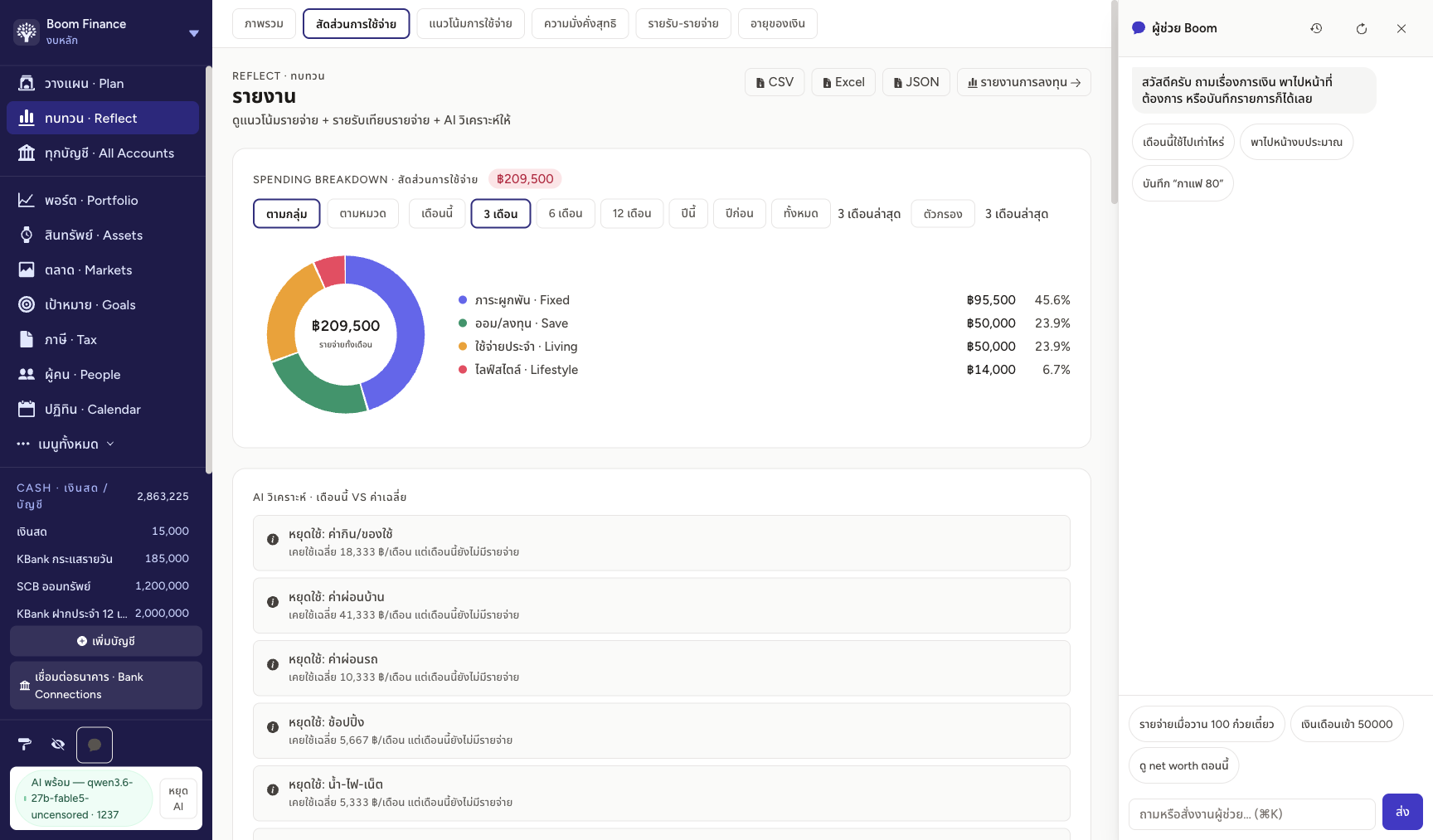Click the Calendar icon in sidebar

pos(27,409)
